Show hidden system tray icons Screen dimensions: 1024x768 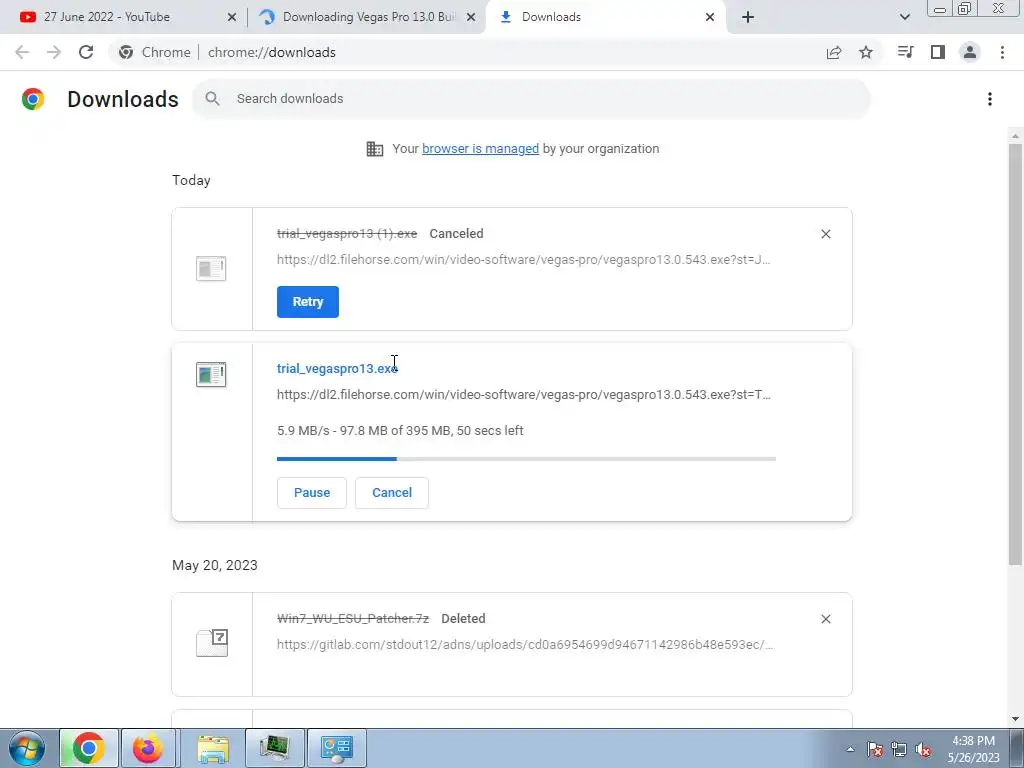coord(850,749)
